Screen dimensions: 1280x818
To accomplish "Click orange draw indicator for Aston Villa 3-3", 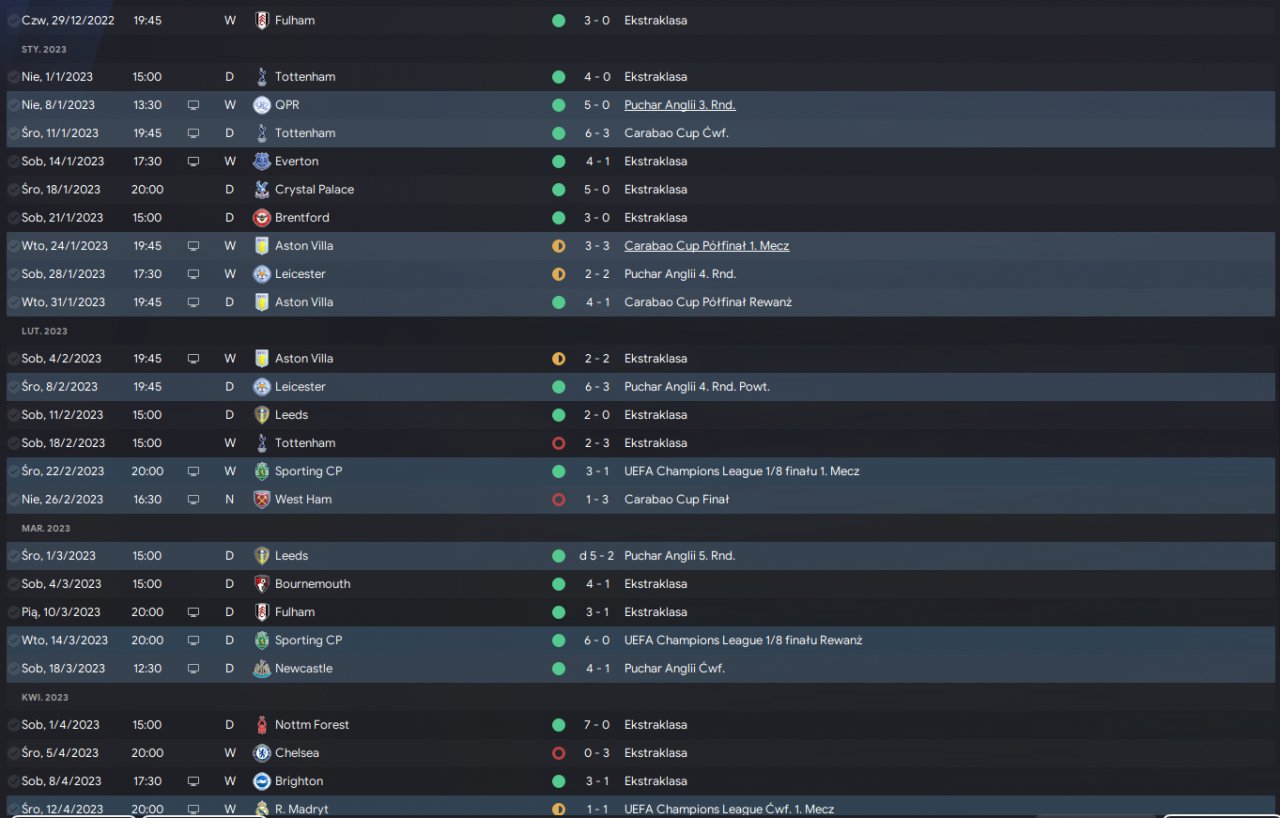I will tap(559, 246).
